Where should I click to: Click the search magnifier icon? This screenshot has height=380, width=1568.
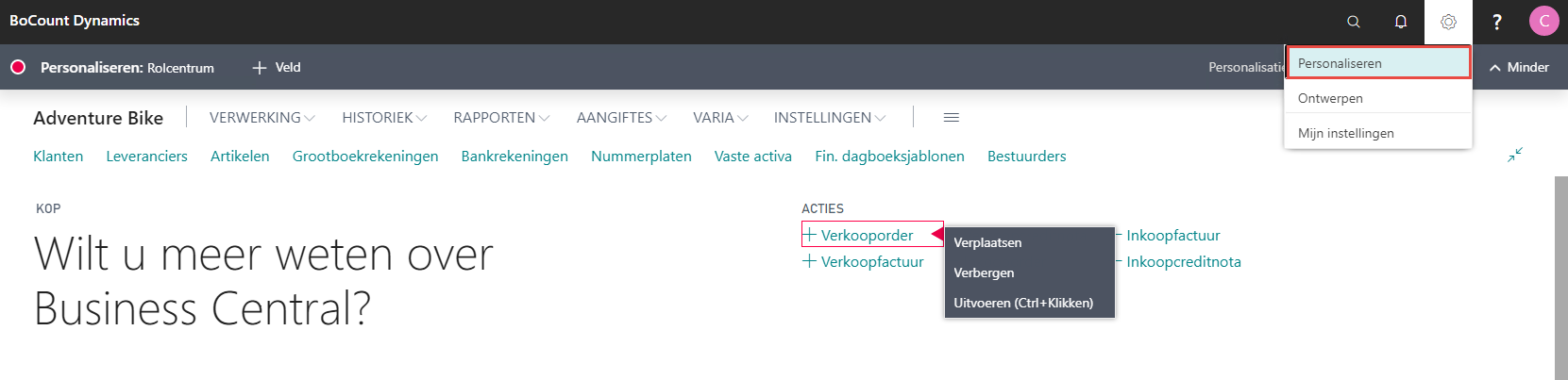coord(1353,22)
